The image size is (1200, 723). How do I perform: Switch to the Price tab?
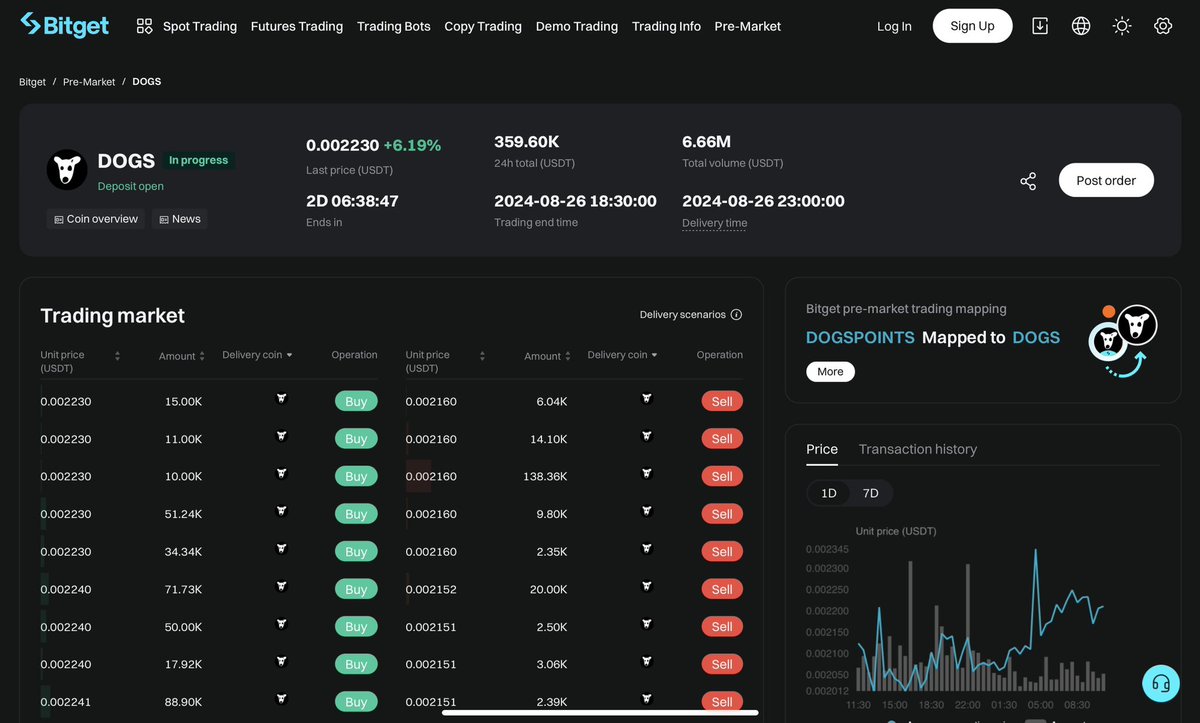point(822,449)
